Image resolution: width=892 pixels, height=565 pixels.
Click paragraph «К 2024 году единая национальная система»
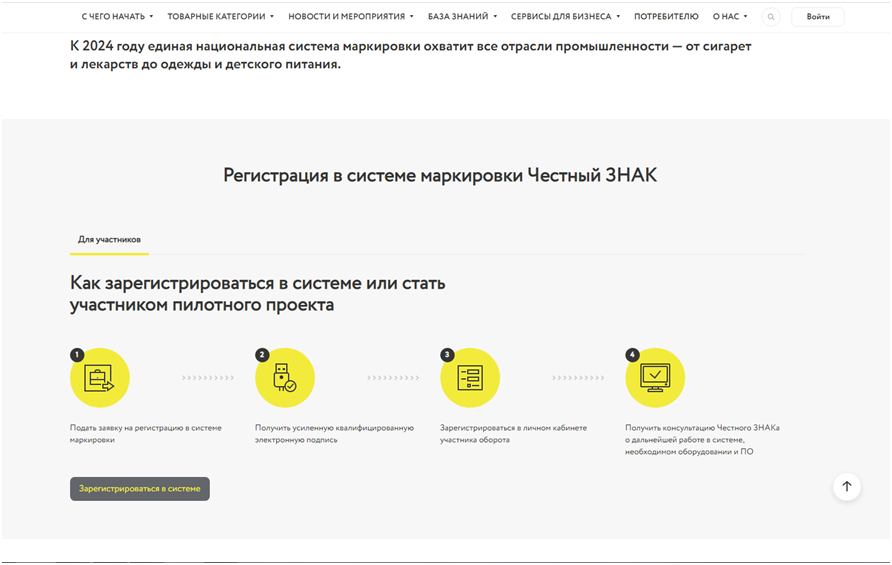[x=411, y=55]
